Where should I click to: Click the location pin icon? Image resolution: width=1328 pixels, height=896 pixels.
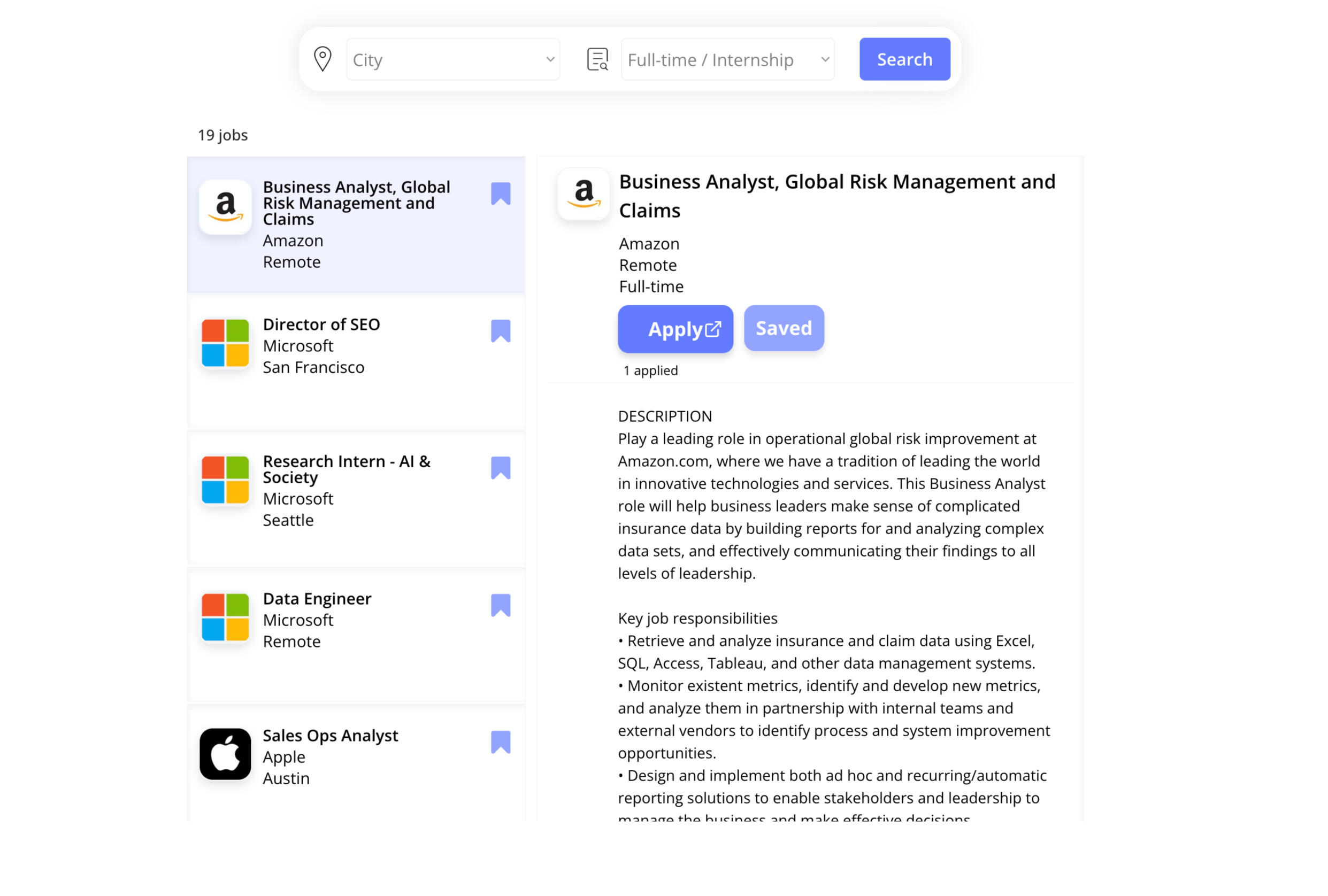pos(323,59)
